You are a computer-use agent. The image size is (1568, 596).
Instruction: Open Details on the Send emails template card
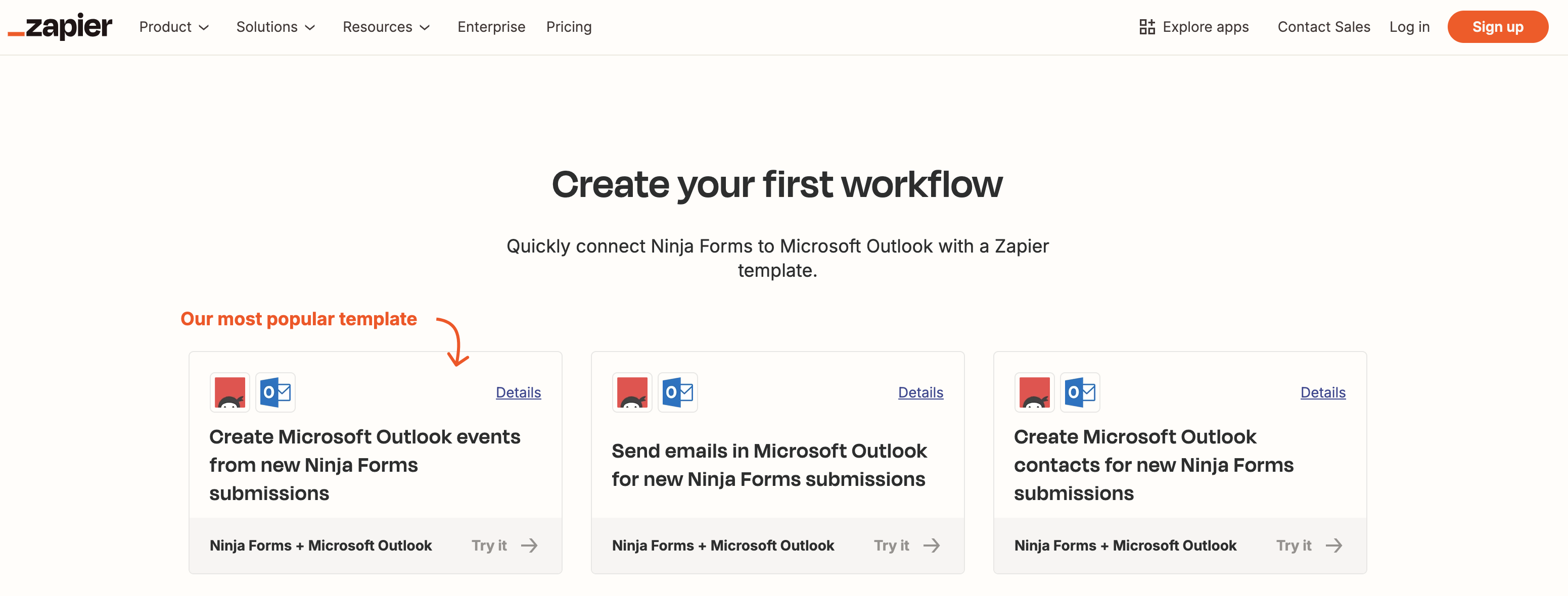click(920, 392)
